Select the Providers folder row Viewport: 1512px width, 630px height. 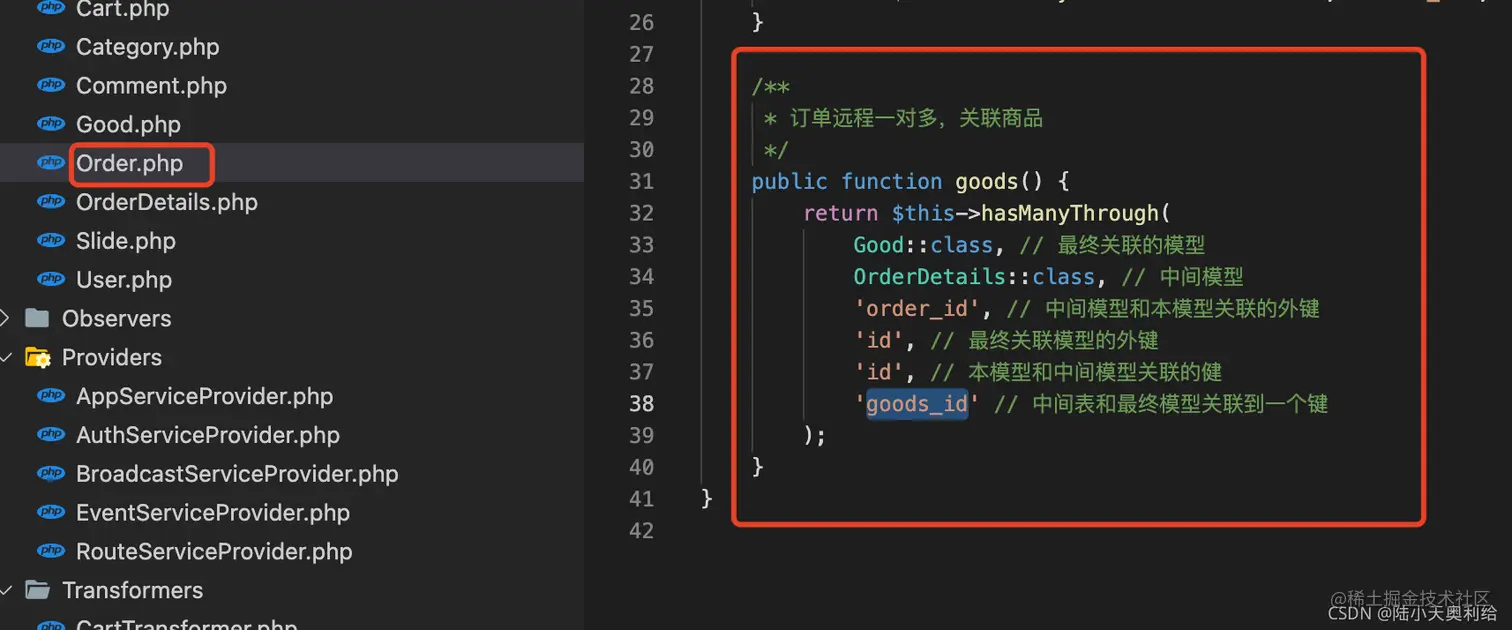(x=292, y=357)
